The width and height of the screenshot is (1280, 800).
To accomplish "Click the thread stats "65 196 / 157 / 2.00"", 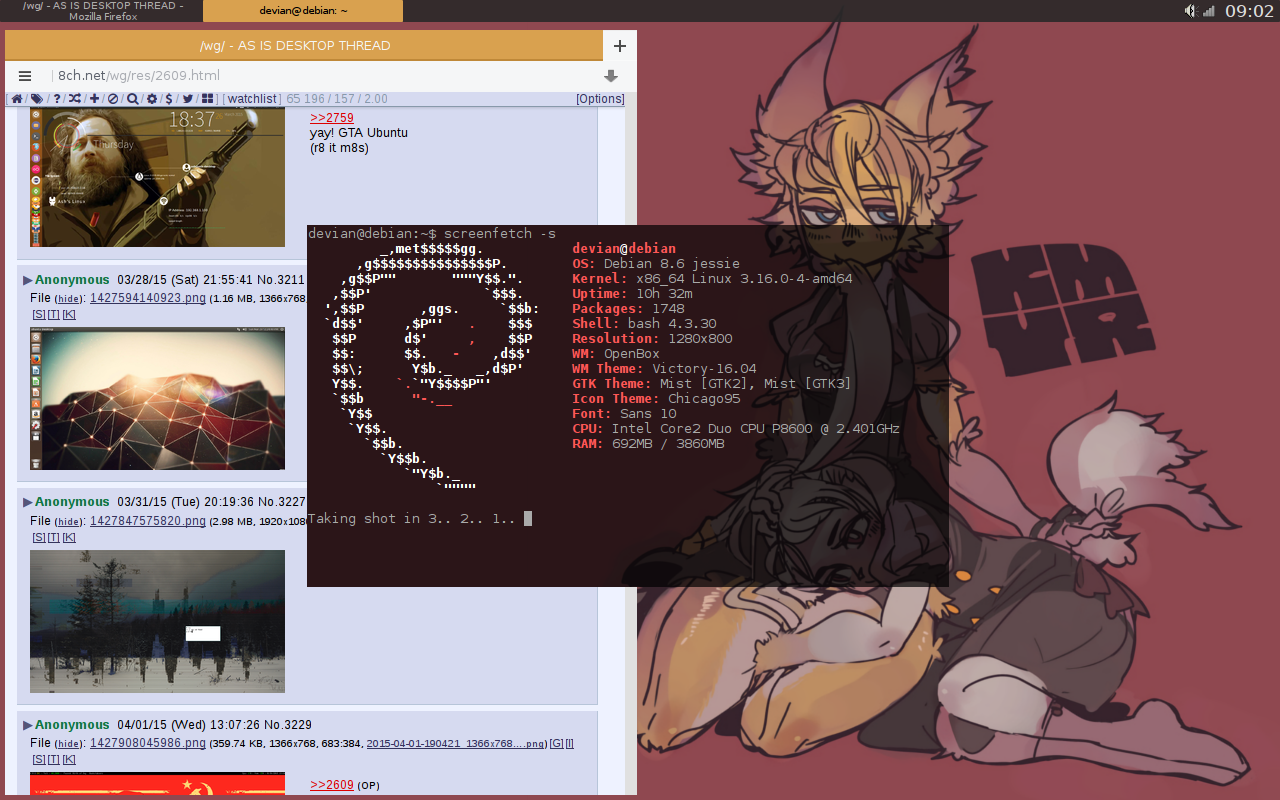I will click(x=337, y=99).
